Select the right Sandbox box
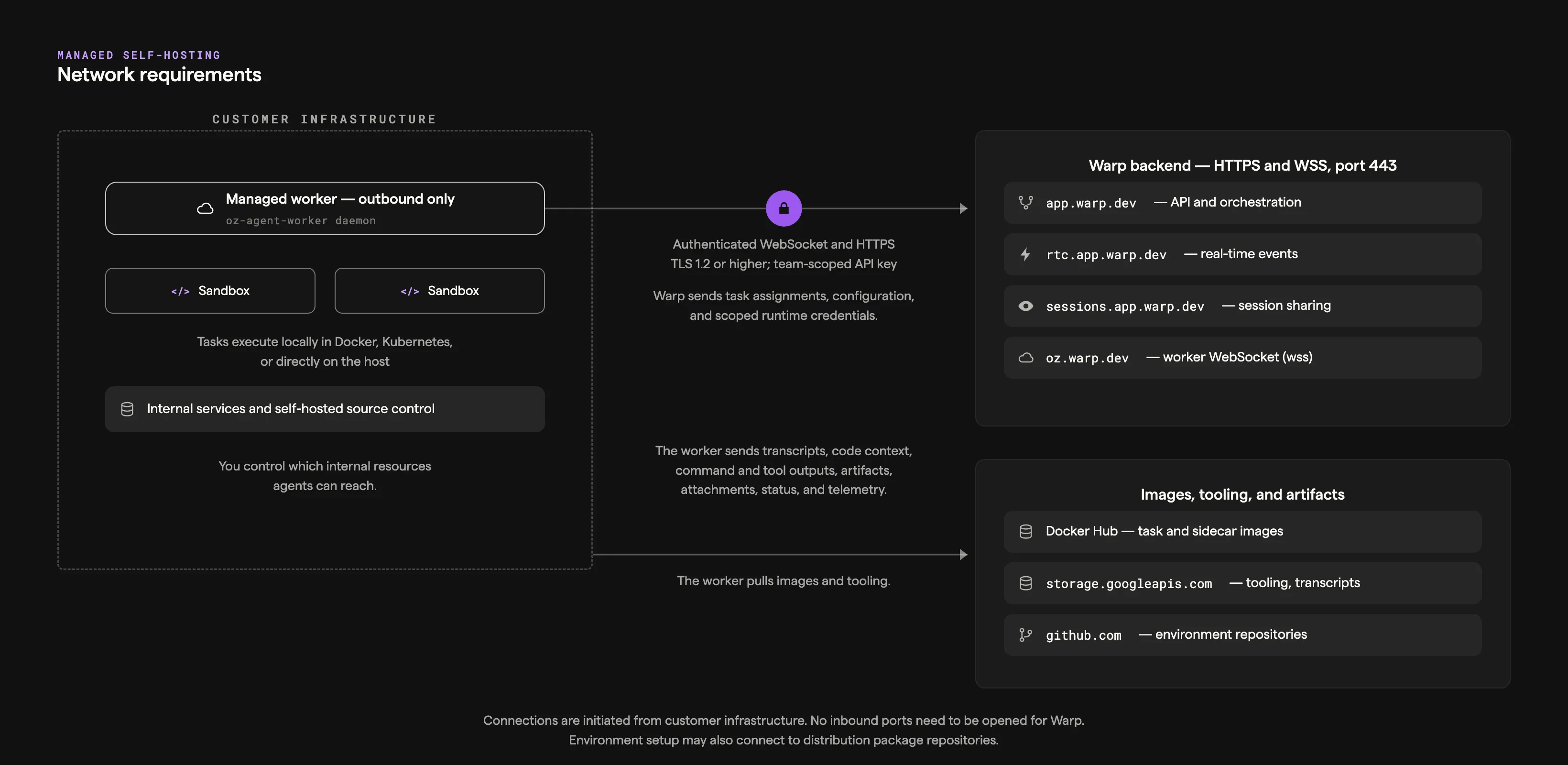This screenshot has width=1568, height=765. pos(439,291)
